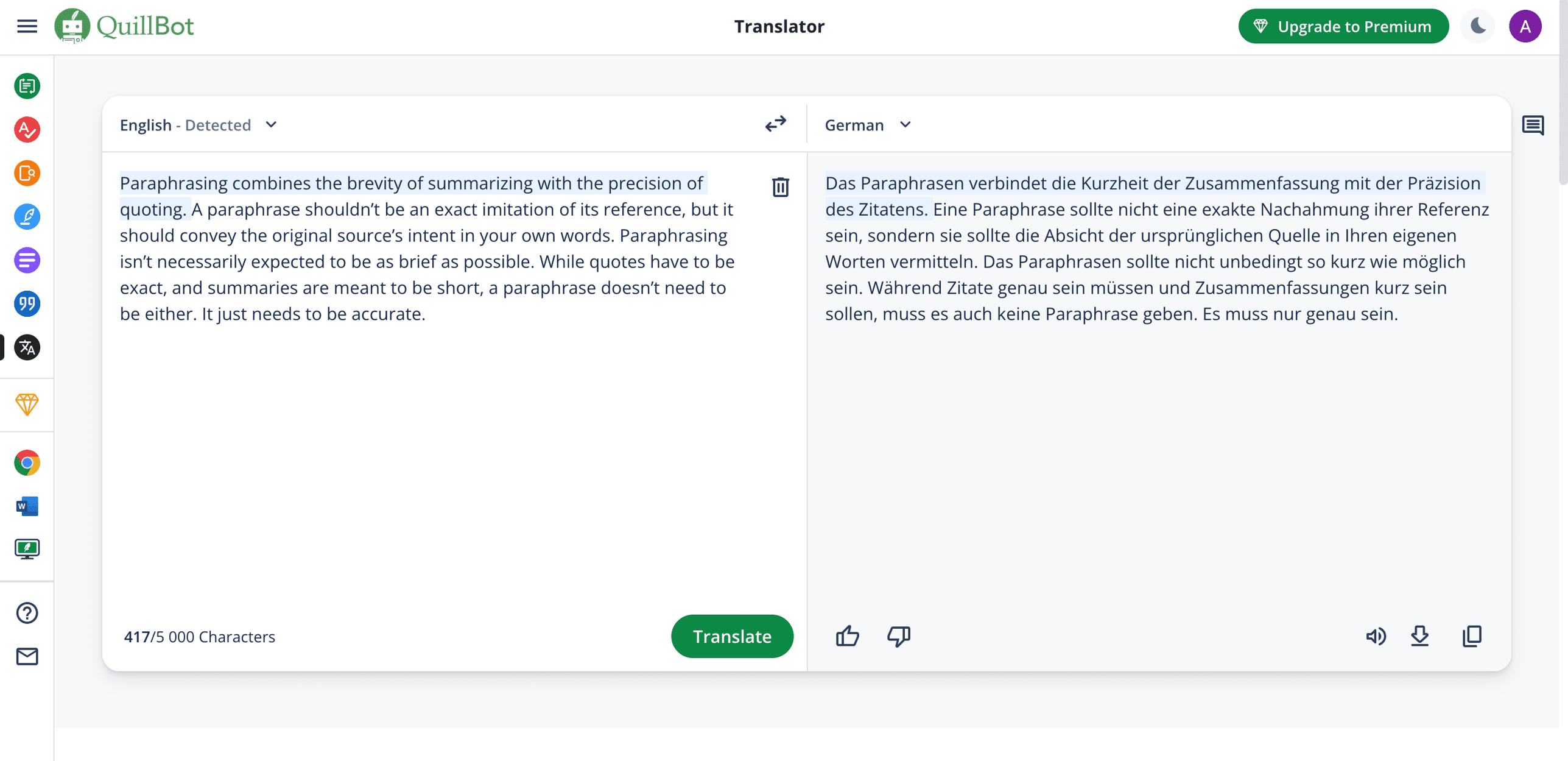
Task: Select the Summarizer tool
Action: click(26, 260)
